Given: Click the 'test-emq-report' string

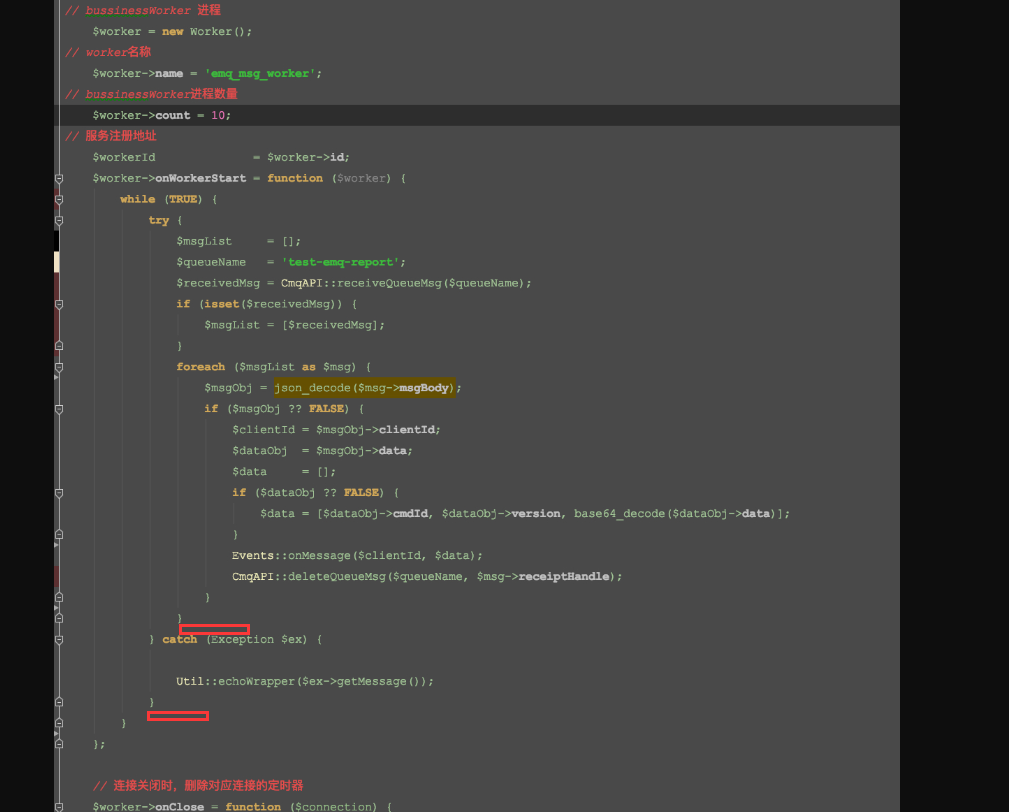Looking at the screenshot, I should click(340, 262).
